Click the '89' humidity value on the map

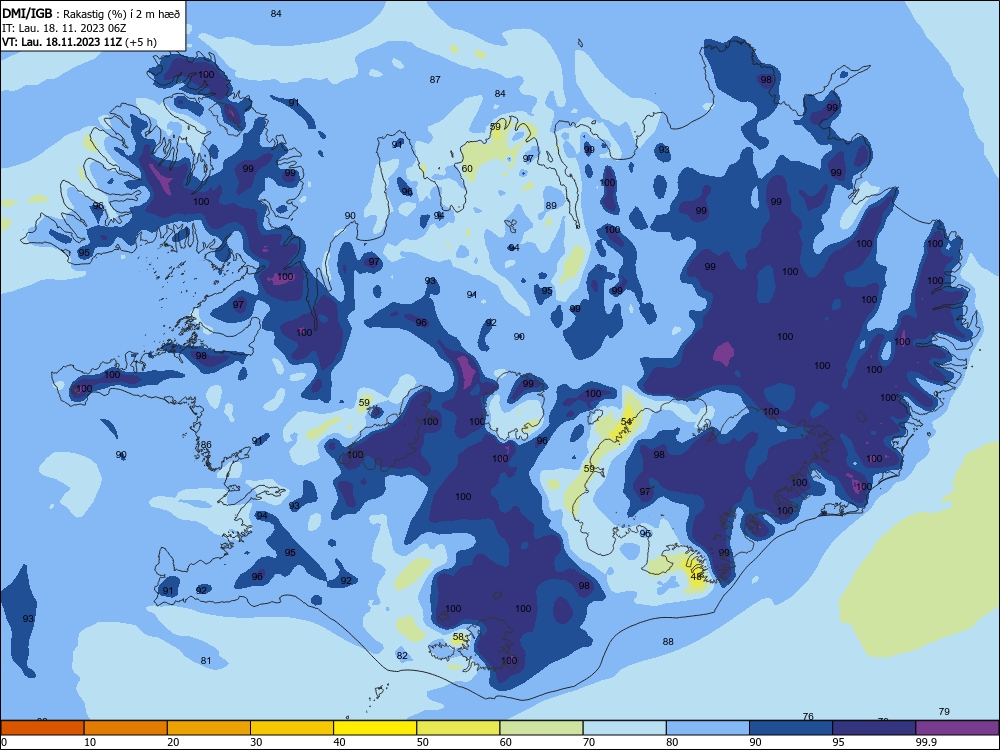coord(551,205)
